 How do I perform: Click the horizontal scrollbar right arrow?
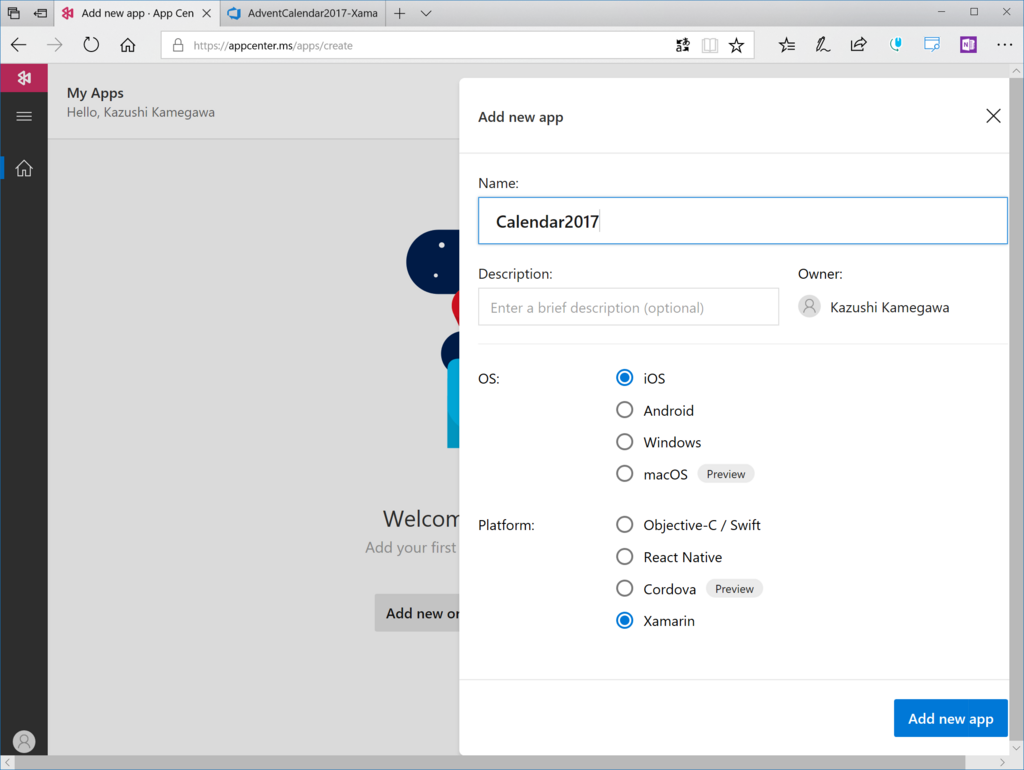point(1002,763)
